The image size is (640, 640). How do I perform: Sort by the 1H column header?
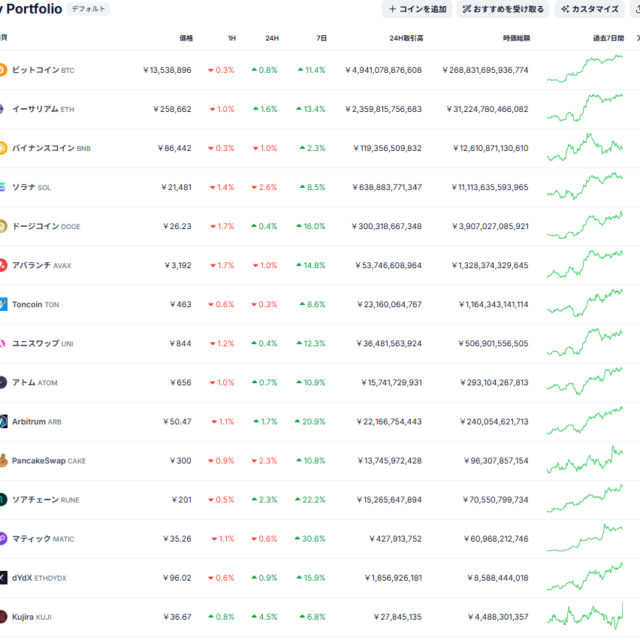[231, 38]
